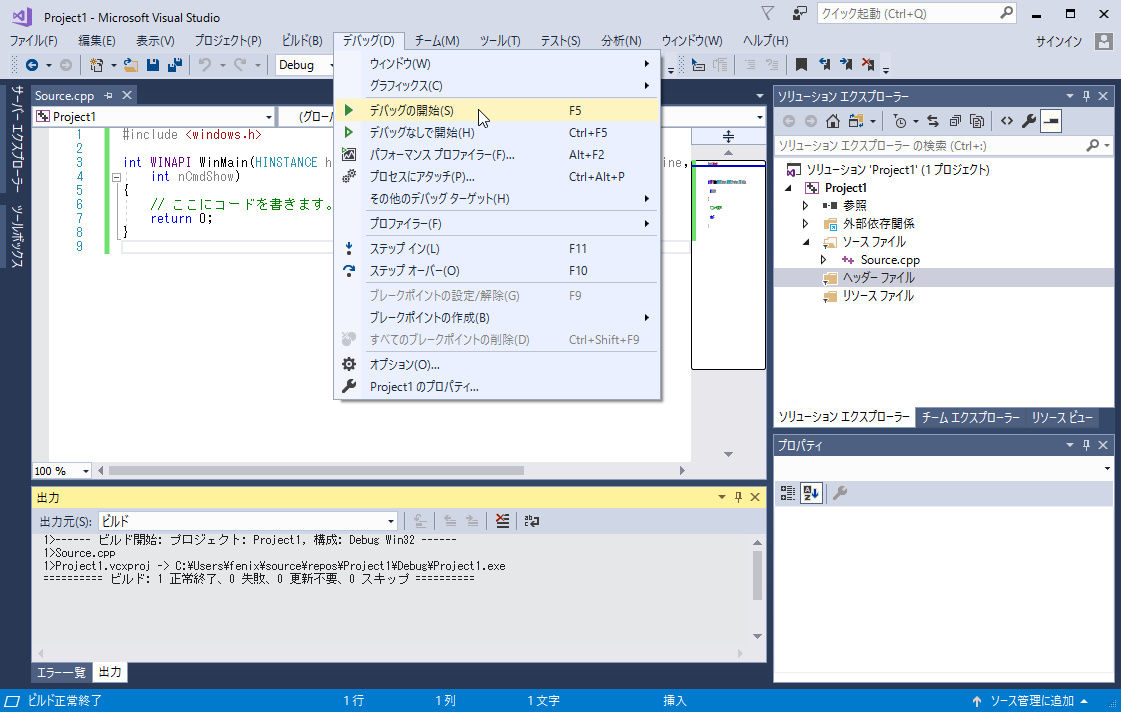The width and height of the screenshot is (1121, 712).
Task: Click the feedback person icon in the title bar
Action: [x=799, y=13]
